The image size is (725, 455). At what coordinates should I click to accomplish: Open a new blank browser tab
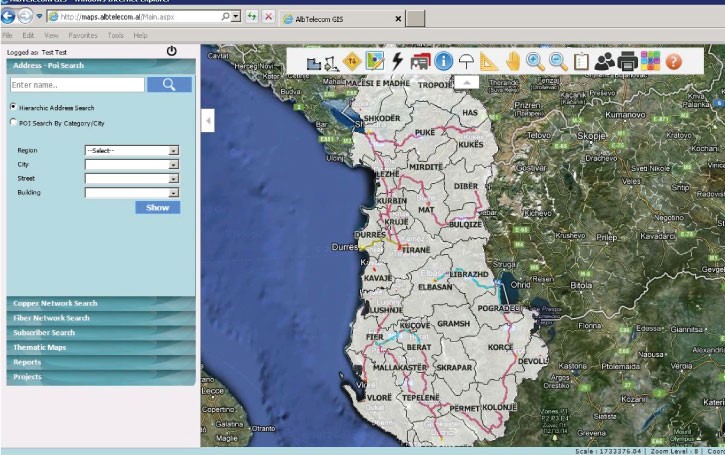click(415, 19)
